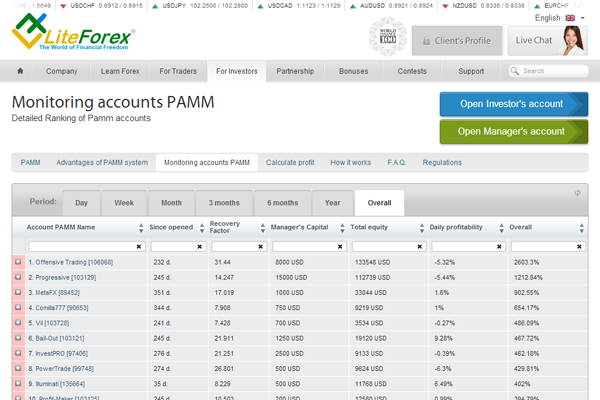This screenshot has height=400, width=600.
Task: Click Open Investor's account button
Action: tap(514, 104)
